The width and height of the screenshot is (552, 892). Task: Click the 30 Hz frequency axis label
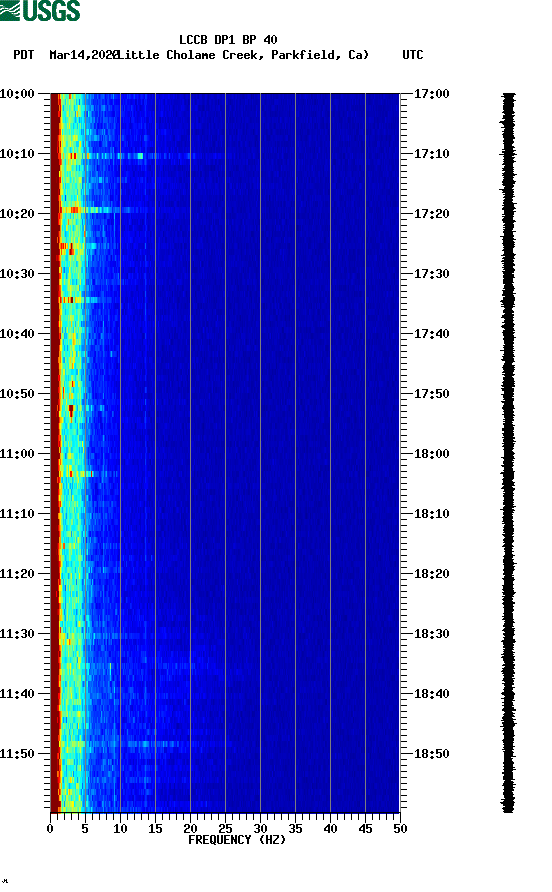pyautogui.click(x=260, y=829)
